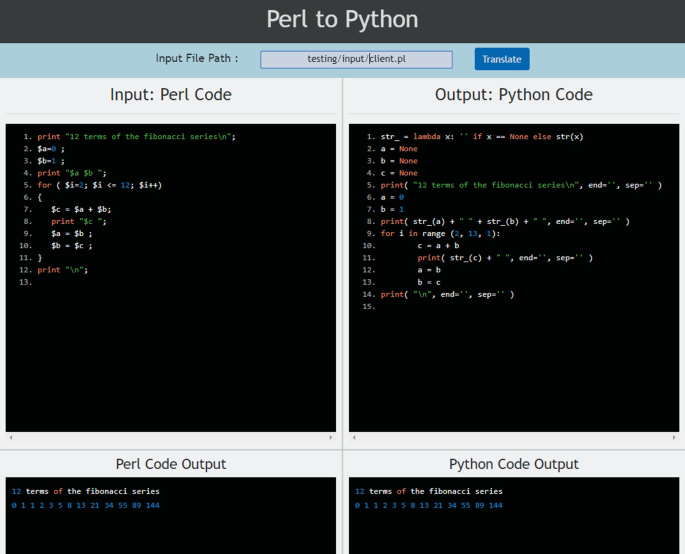Viewport: 685px width, 554px height.
Task: Click right scroll arrow under Python code panel
Action: point(674,438)
